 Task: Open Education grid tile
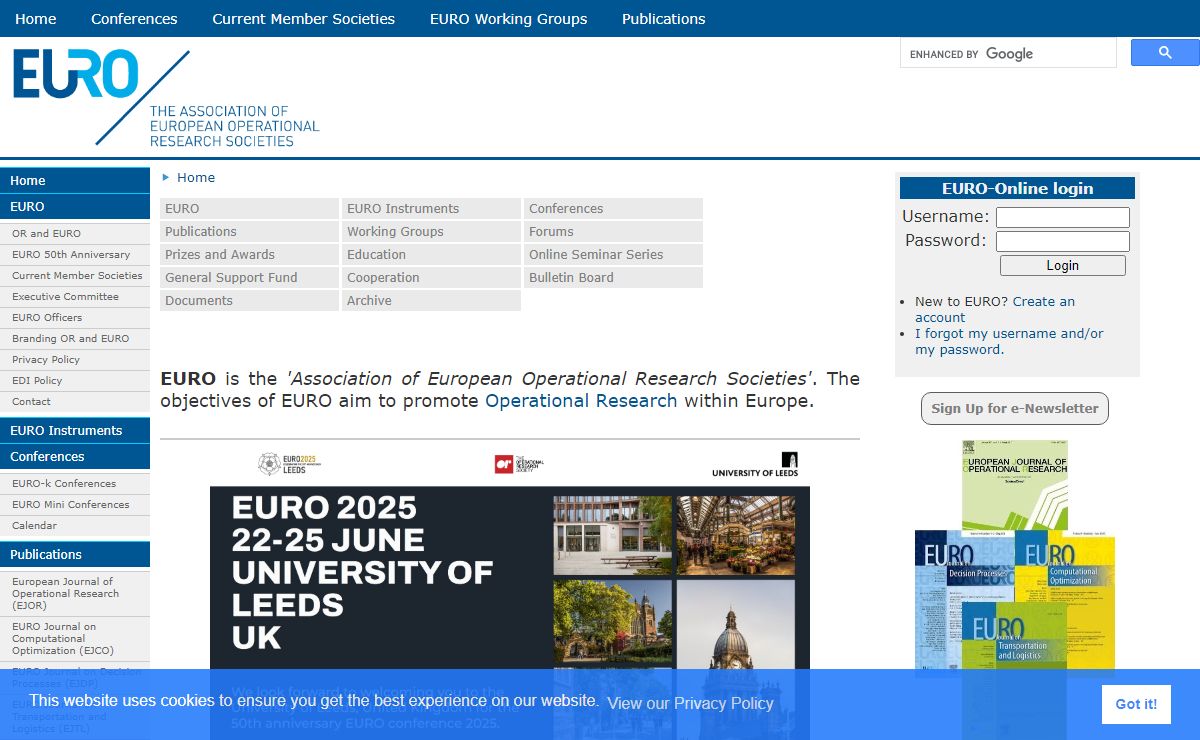431,254
